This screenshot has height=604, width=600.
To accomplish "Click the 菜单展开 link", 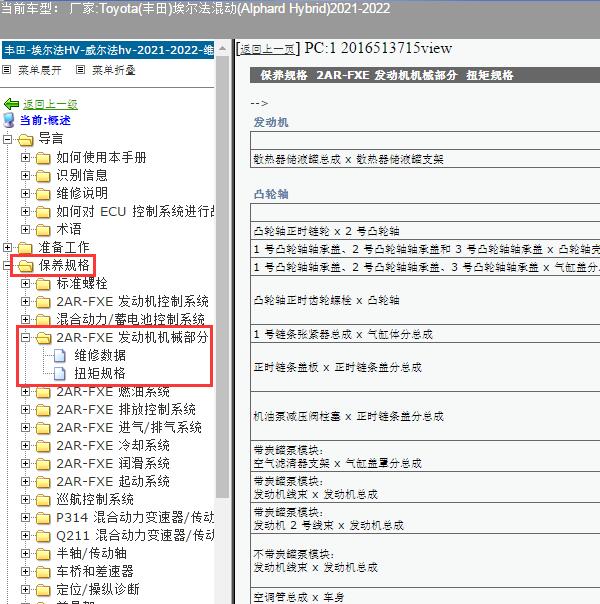I will (39, 70).
